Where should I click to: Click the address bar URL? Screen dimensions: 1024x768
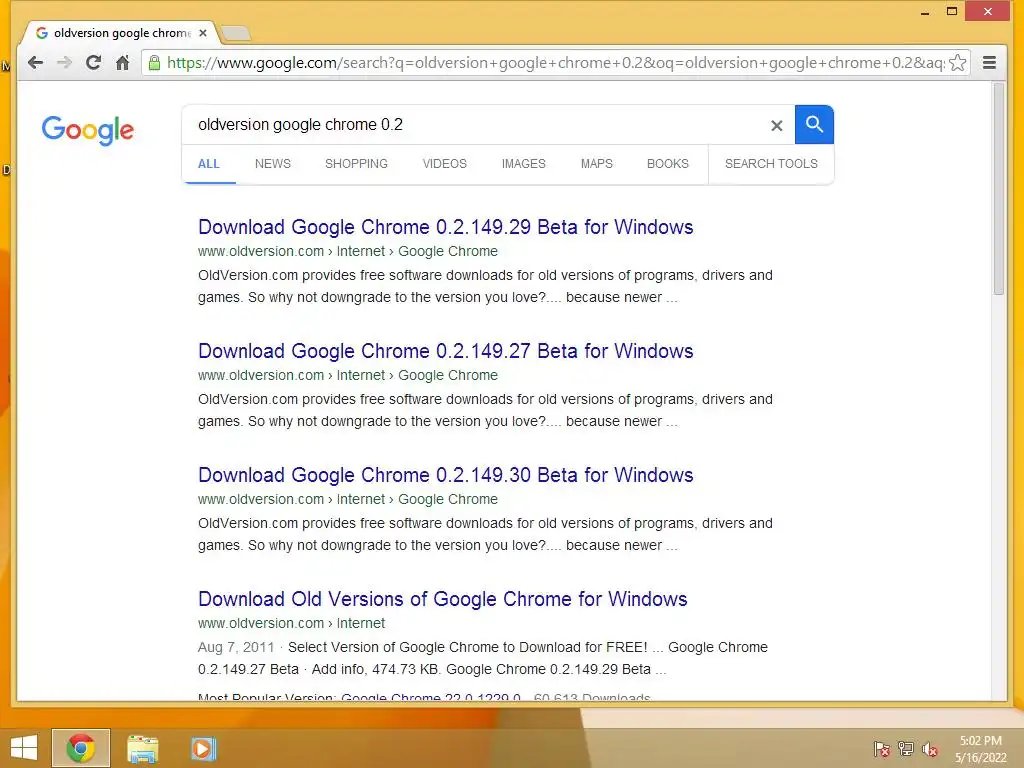(x=555, y=63)
